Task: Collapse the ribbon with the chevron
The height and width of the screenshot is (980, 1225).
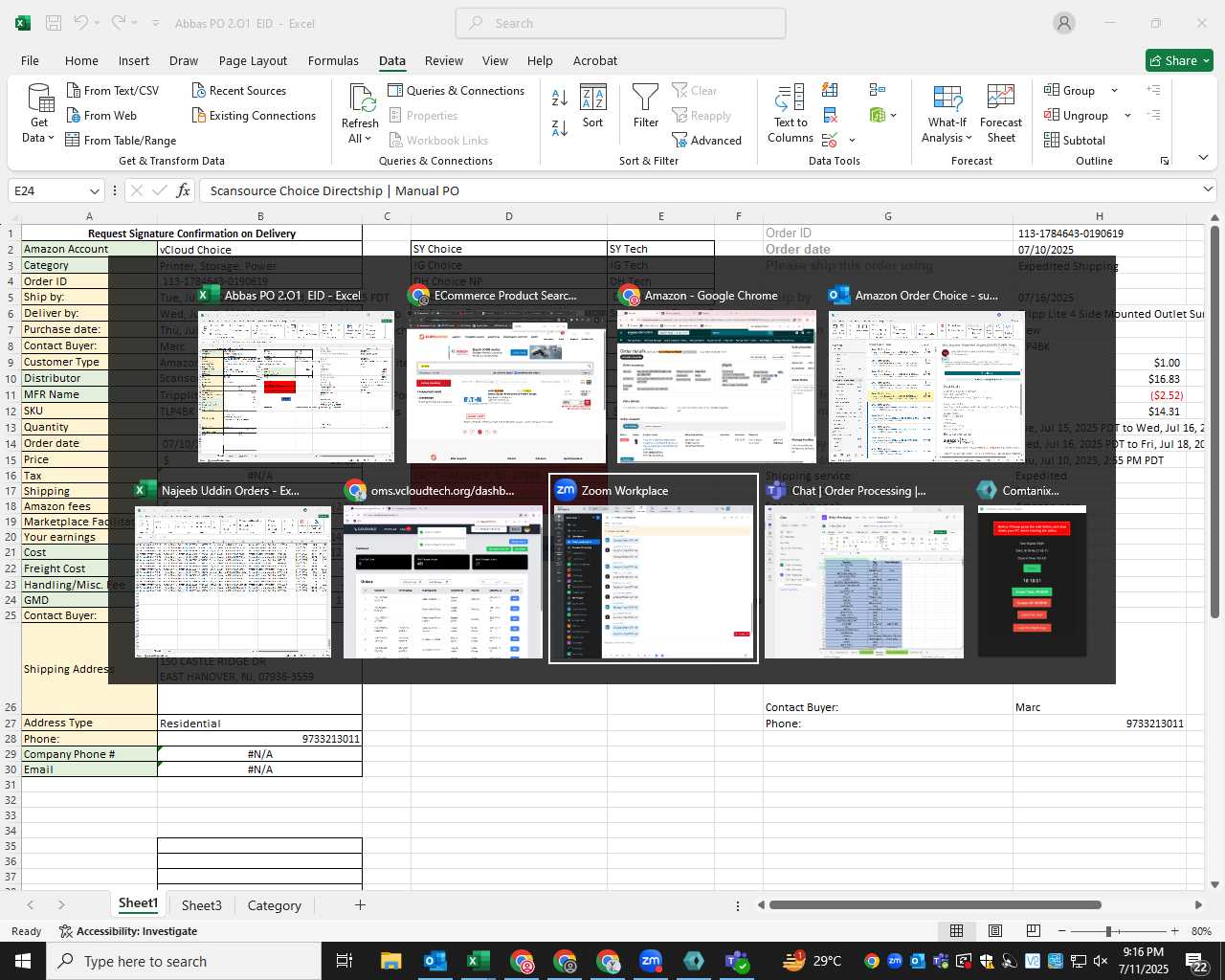Action: (1203, 158)
